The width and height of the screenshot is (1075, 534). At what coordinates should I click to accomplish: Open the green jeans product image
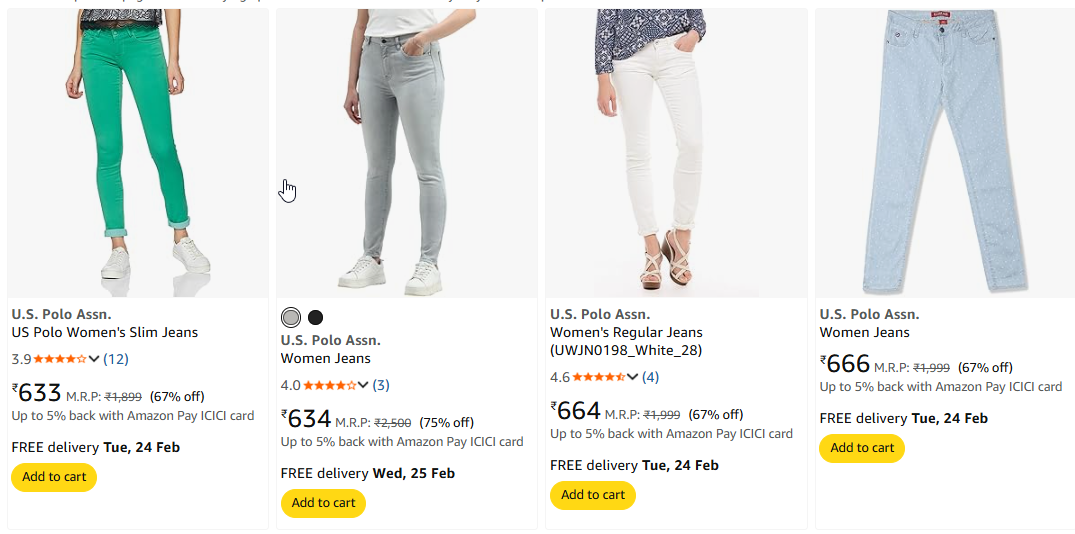[138, 150]
